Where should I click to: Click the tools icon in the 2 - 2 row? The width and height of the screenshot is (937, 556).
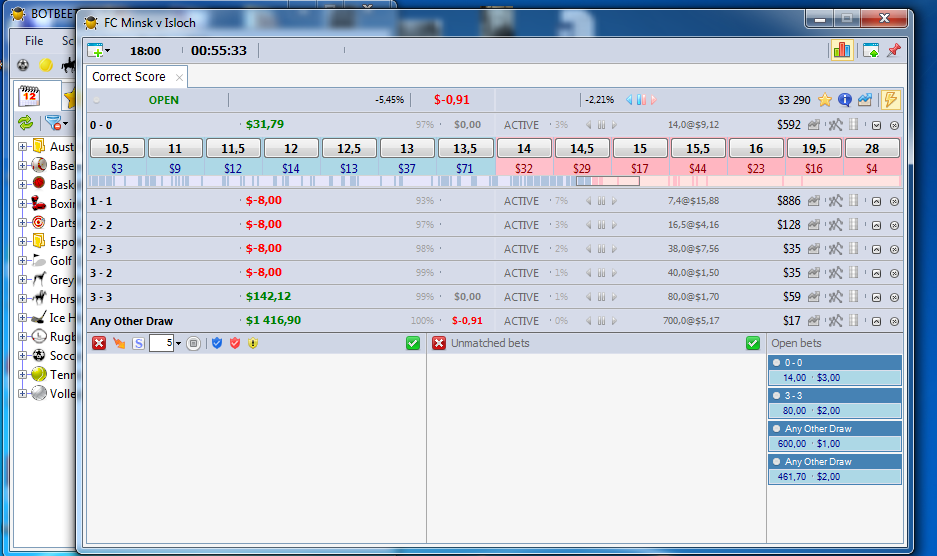[835, 225]
